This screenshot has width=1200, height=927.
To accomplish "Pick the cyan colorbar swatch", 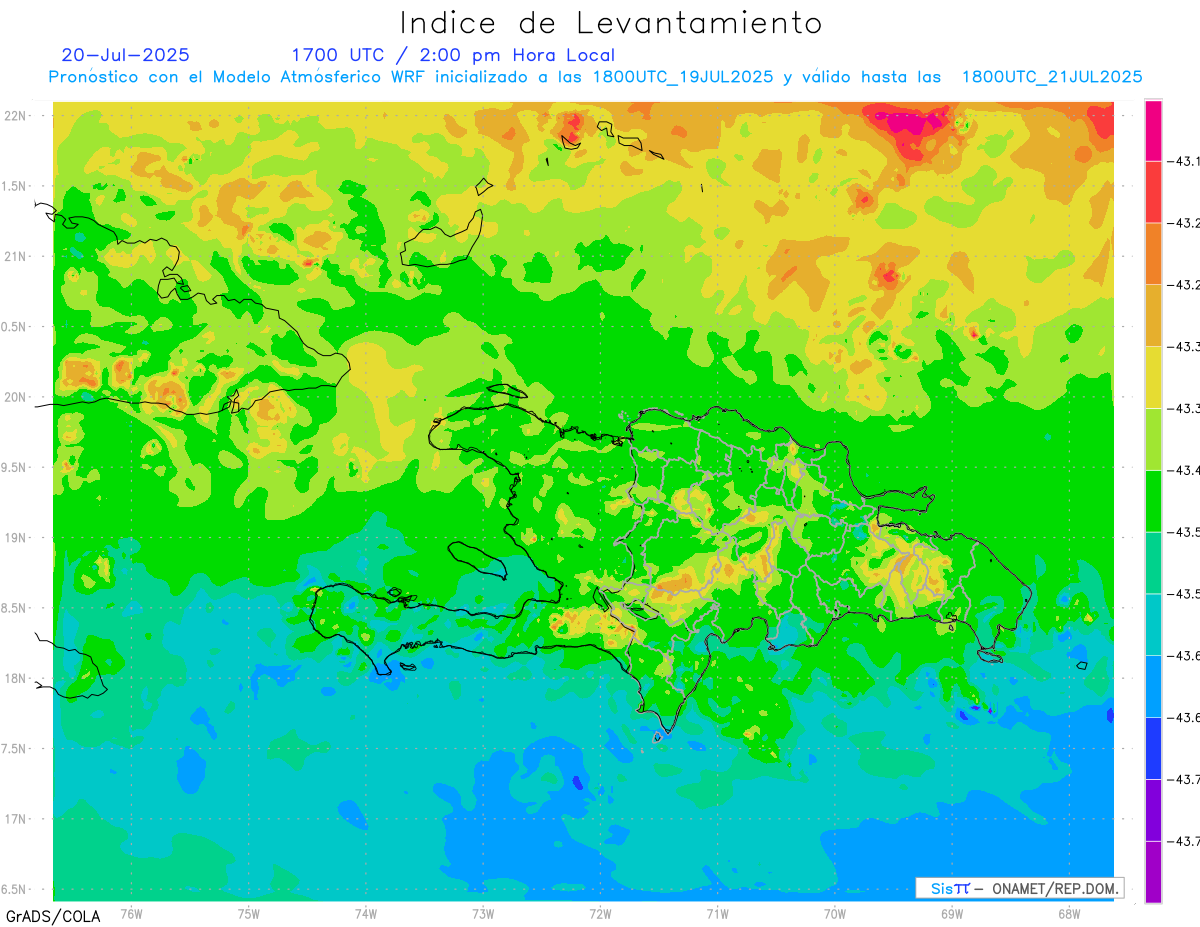I will click(1153, 624).
